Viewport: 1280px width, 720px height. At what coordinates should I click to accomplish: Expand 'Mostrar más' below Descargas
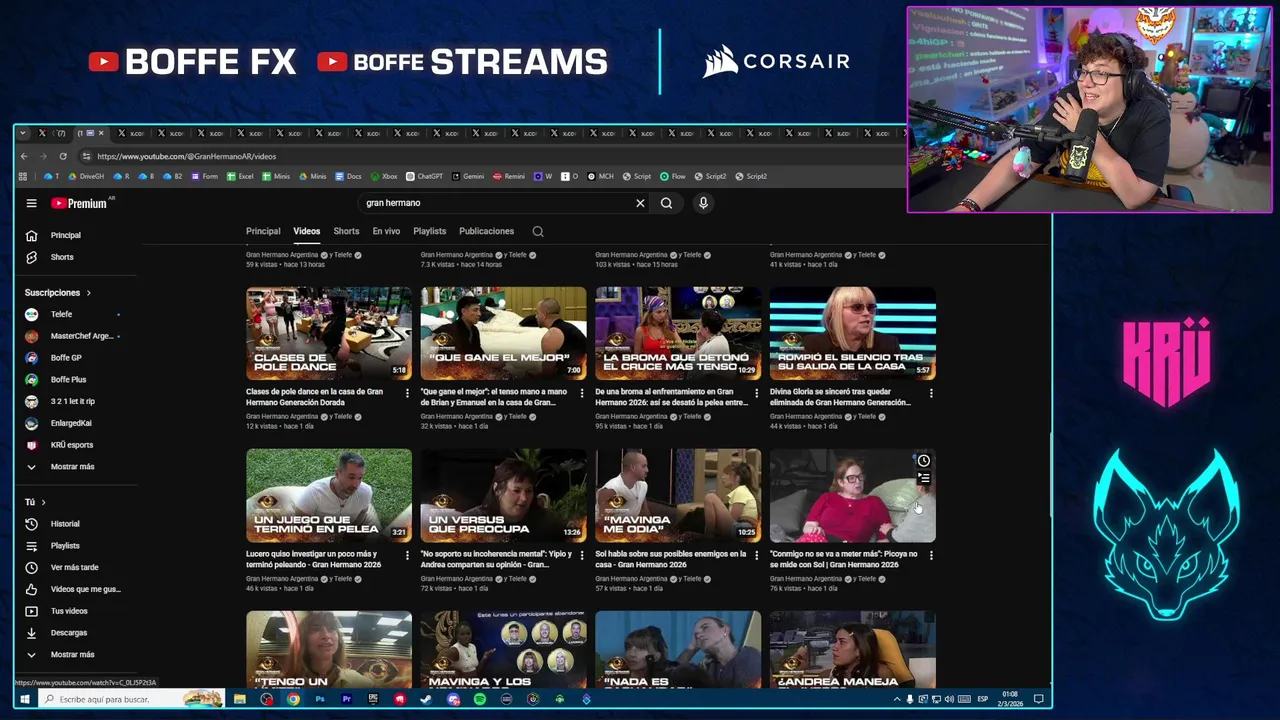(72, 655)
